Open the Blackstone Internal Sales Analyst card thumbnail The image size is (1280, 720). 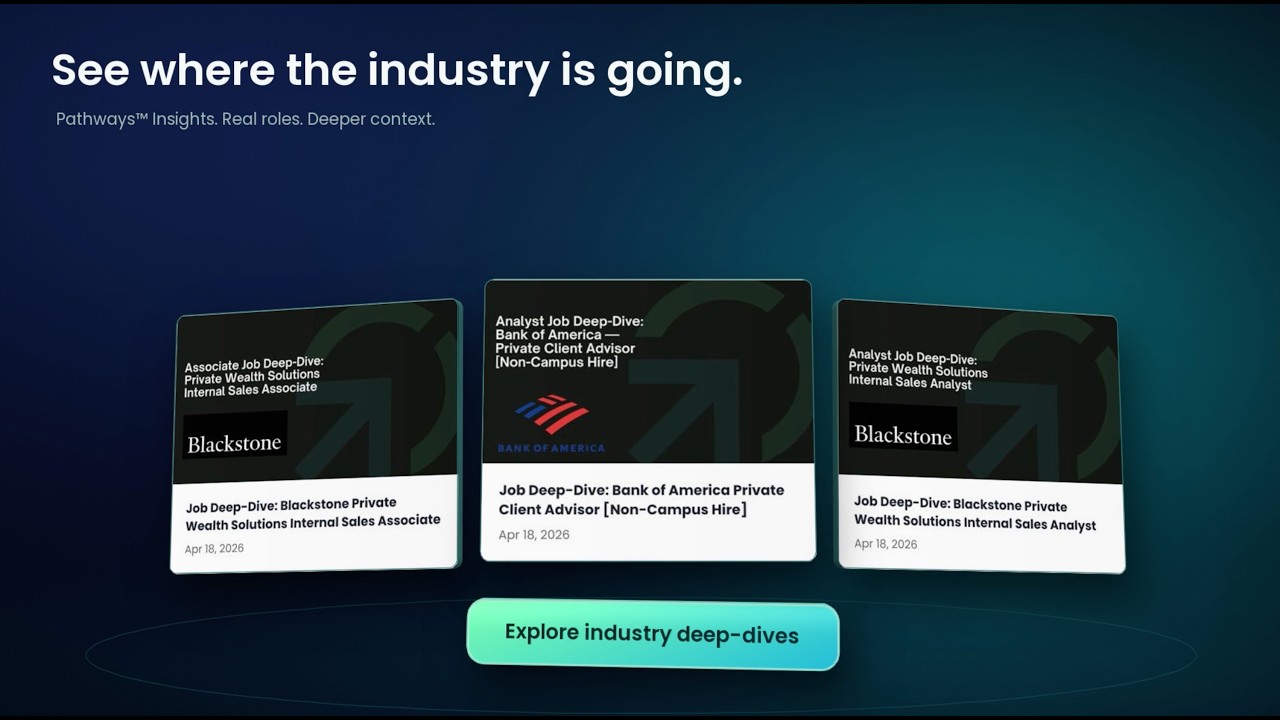[x=979, y=392]
